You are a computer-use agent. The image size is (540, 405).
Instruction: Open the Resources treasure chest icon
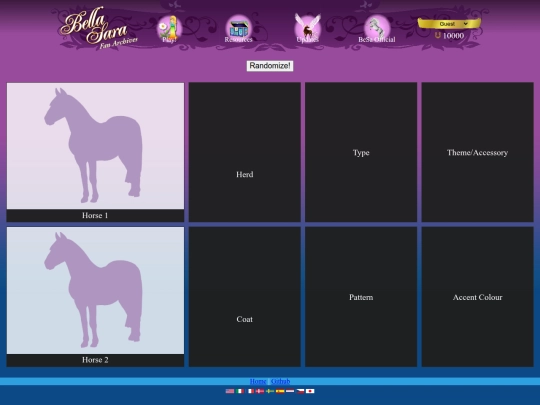point(239,29)
